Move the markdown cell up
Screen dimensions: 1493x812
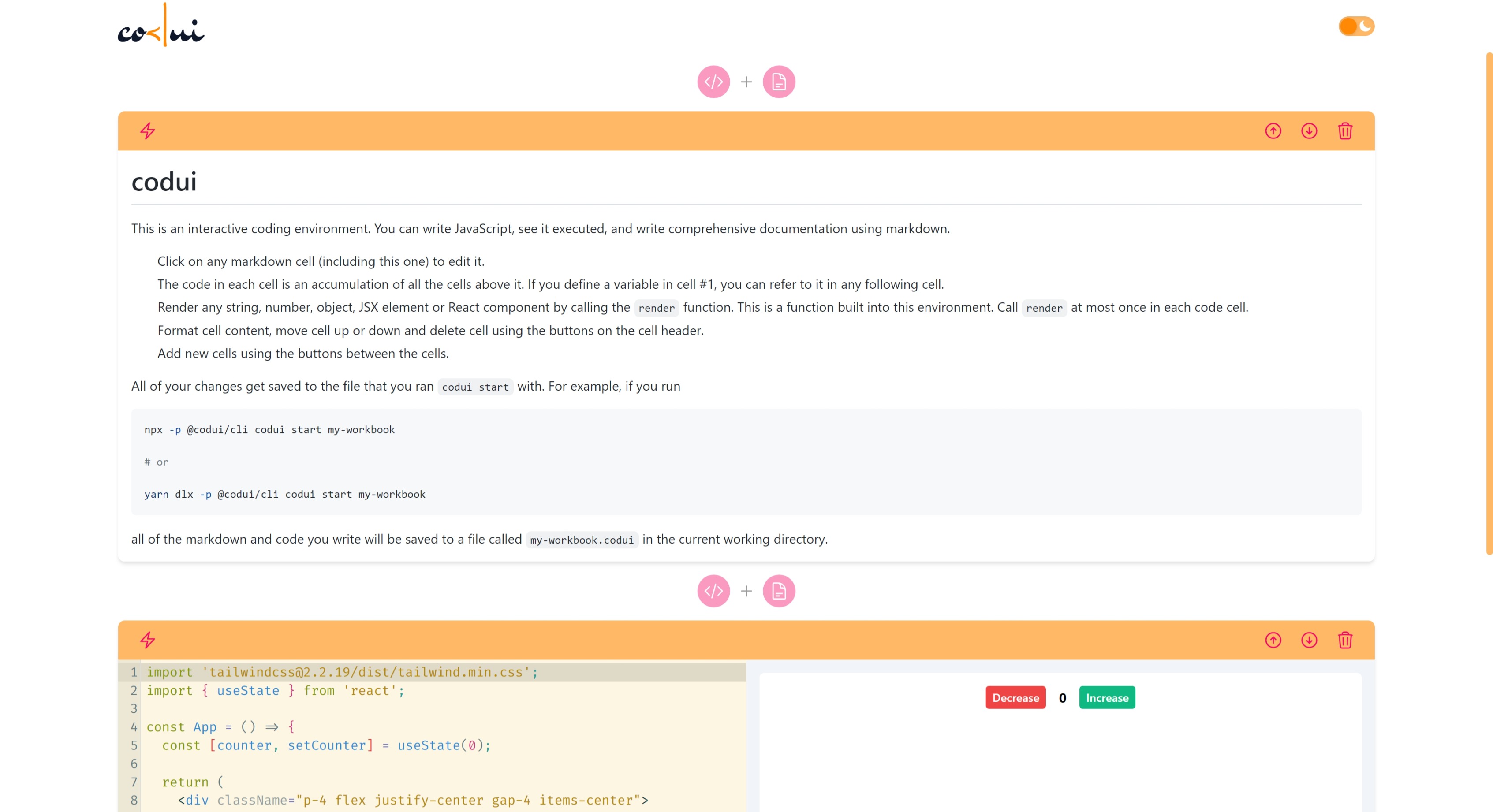pos(1273,131)
